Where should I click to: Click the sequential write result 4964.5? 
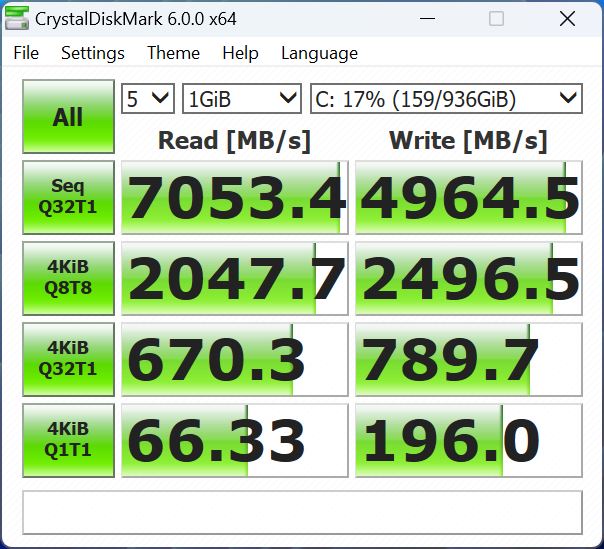point(468,198)
